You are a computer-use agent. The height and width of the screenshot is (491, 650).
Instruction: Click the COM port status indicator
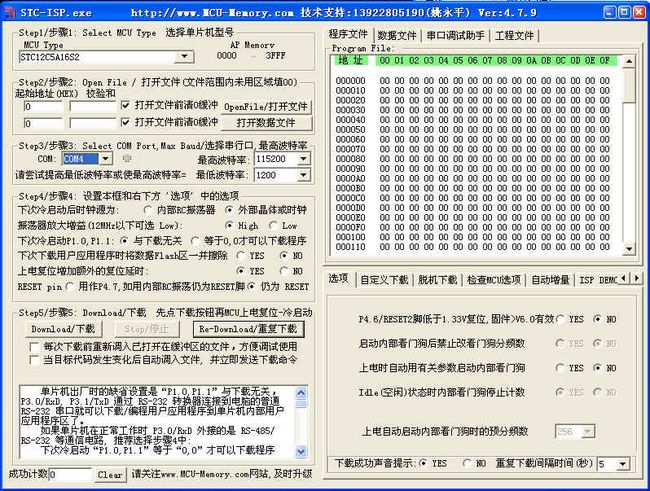(x=127, y=158)
